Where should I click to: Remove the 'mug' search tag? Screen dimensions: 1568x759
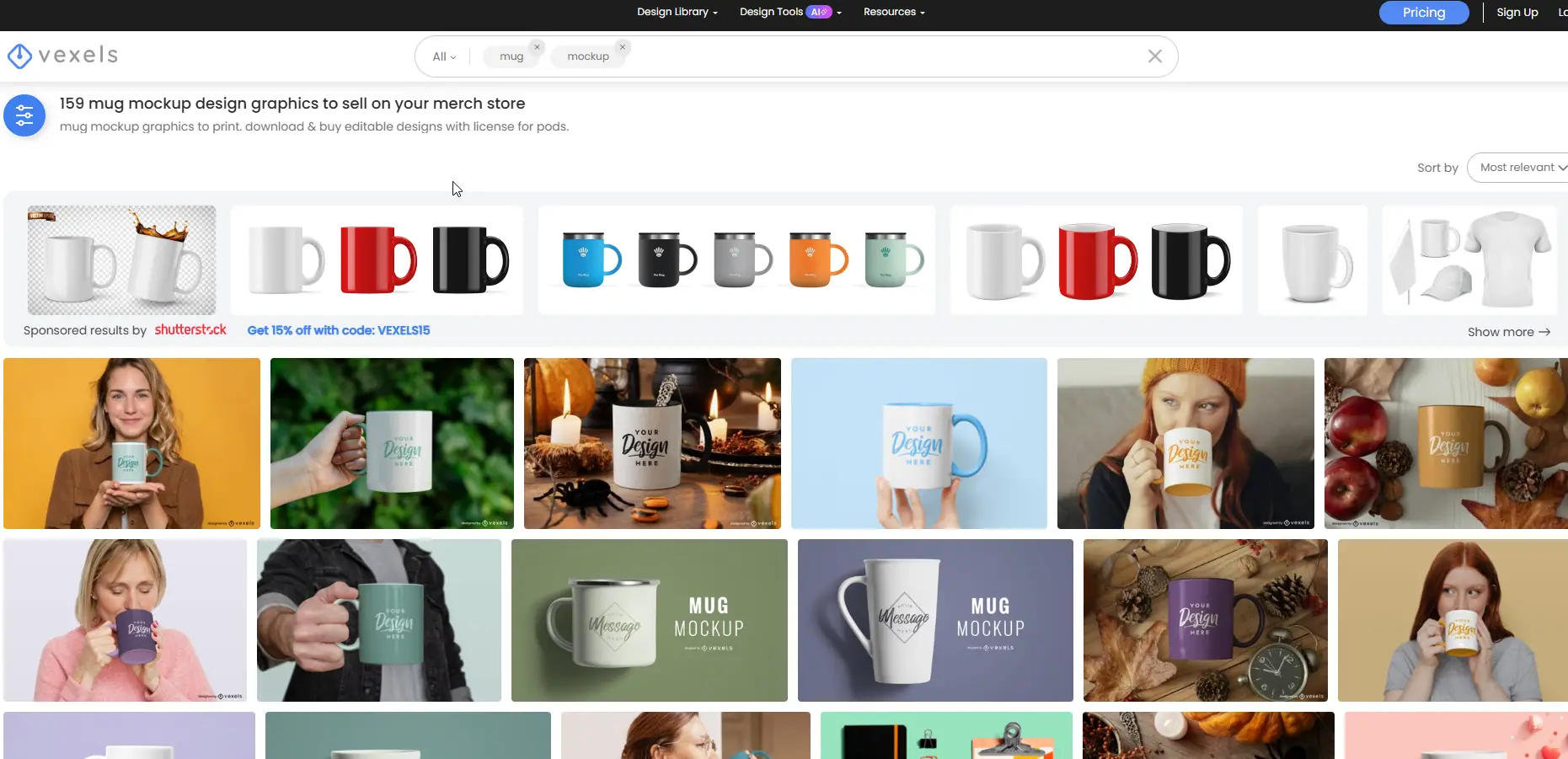537,47
